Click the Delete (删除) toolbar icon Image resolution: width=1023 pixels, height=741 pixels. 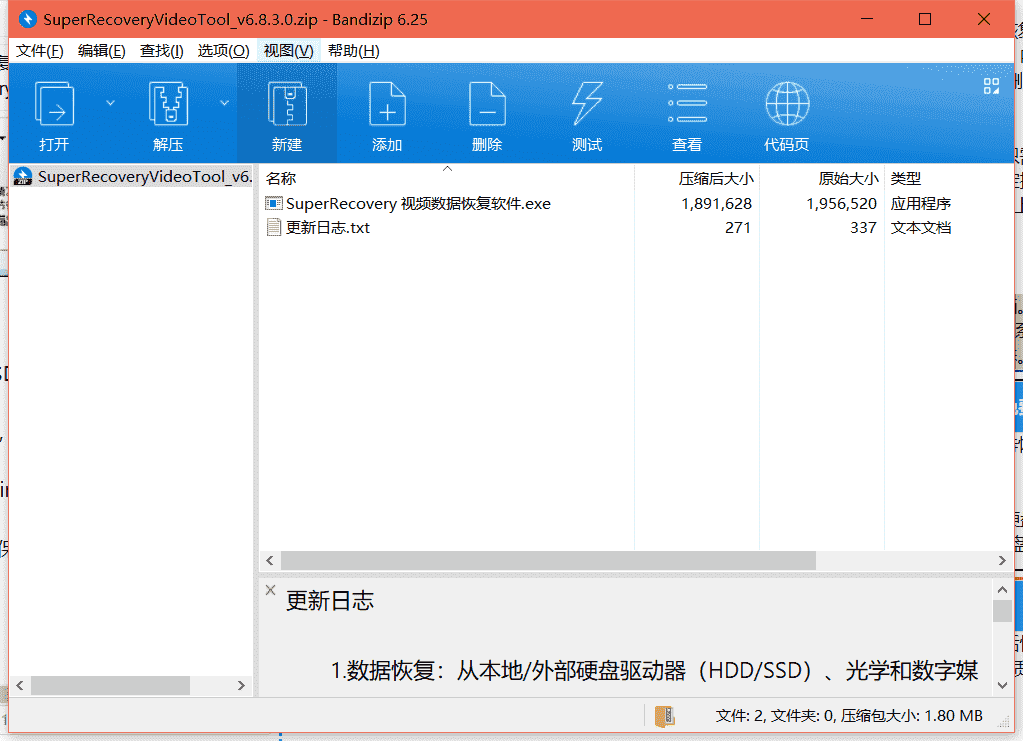(487, 104)
